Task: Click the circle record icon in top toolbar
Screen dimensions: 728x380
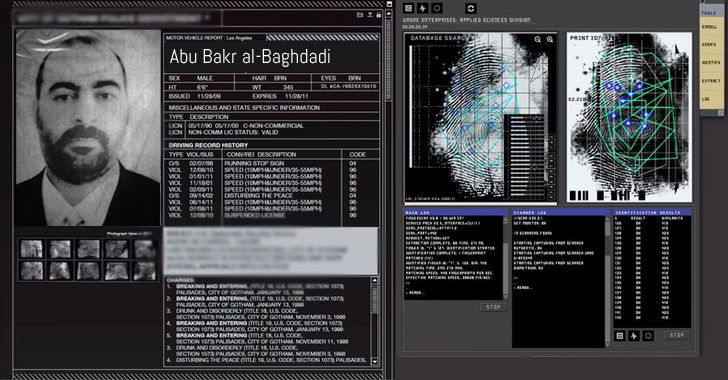Action: [x=437, y=8]
